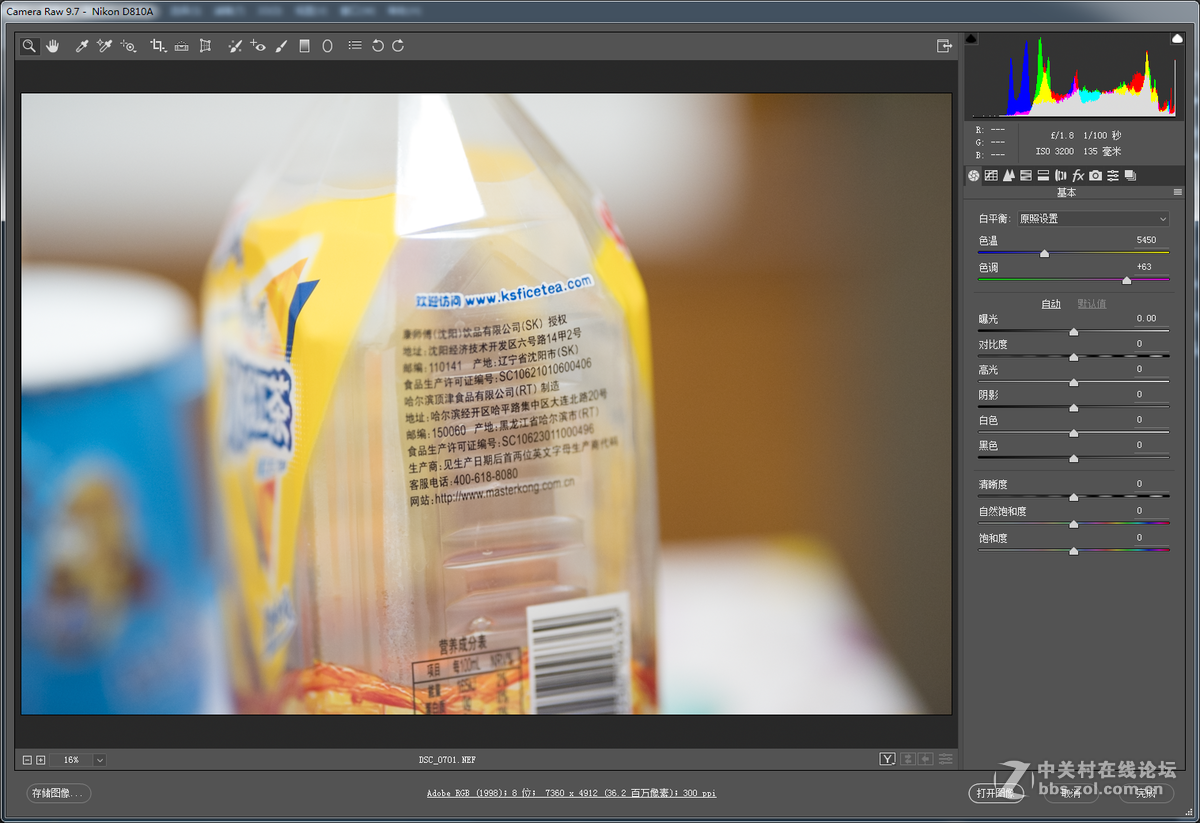Select the Radial Filter tool
Screen dimensions: 1200x823
327,46
